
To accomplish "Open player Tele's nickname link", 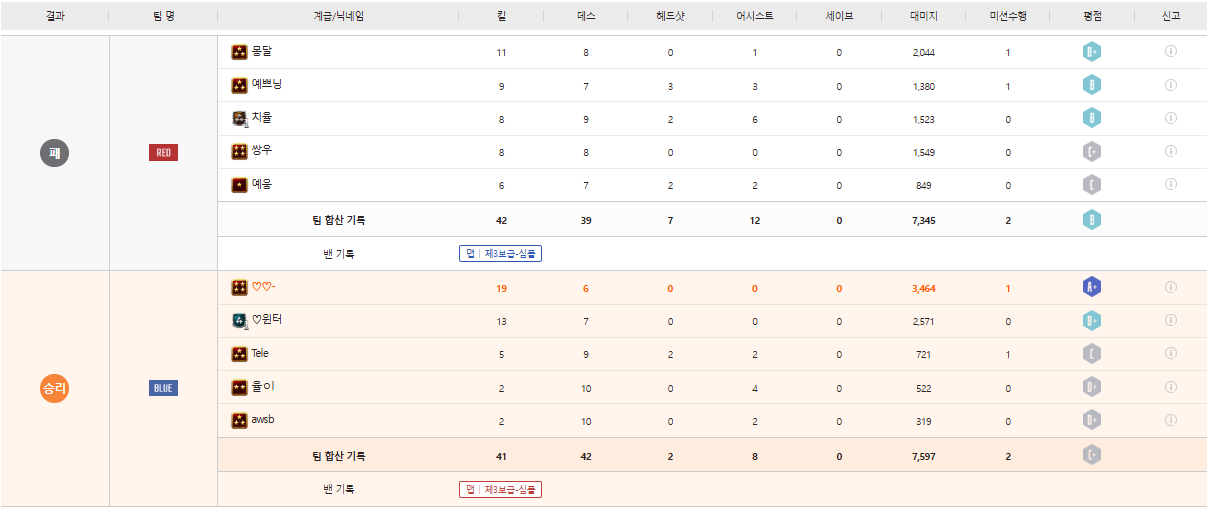I will tap(260, 354).
